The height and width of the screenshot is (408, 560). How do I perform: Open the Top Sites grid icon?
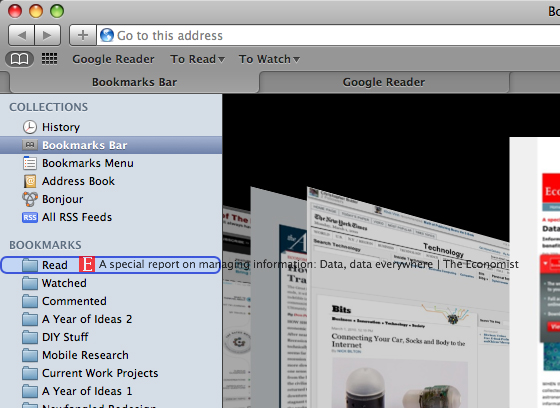pyautogui.click(x=49, y=59)
